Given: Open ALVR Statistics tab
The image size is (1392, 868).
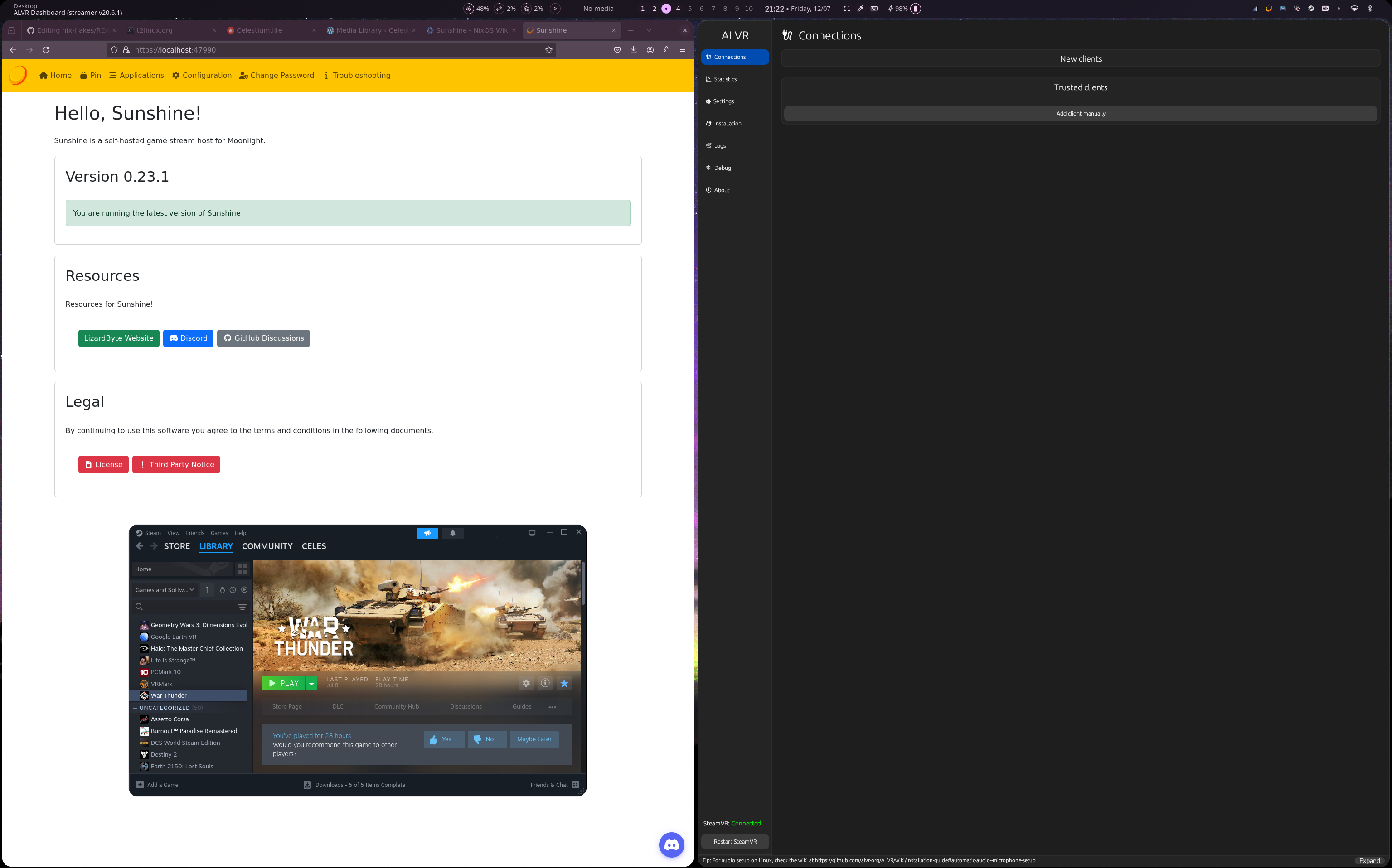Looking at the screenshot, I should [725, 79].
